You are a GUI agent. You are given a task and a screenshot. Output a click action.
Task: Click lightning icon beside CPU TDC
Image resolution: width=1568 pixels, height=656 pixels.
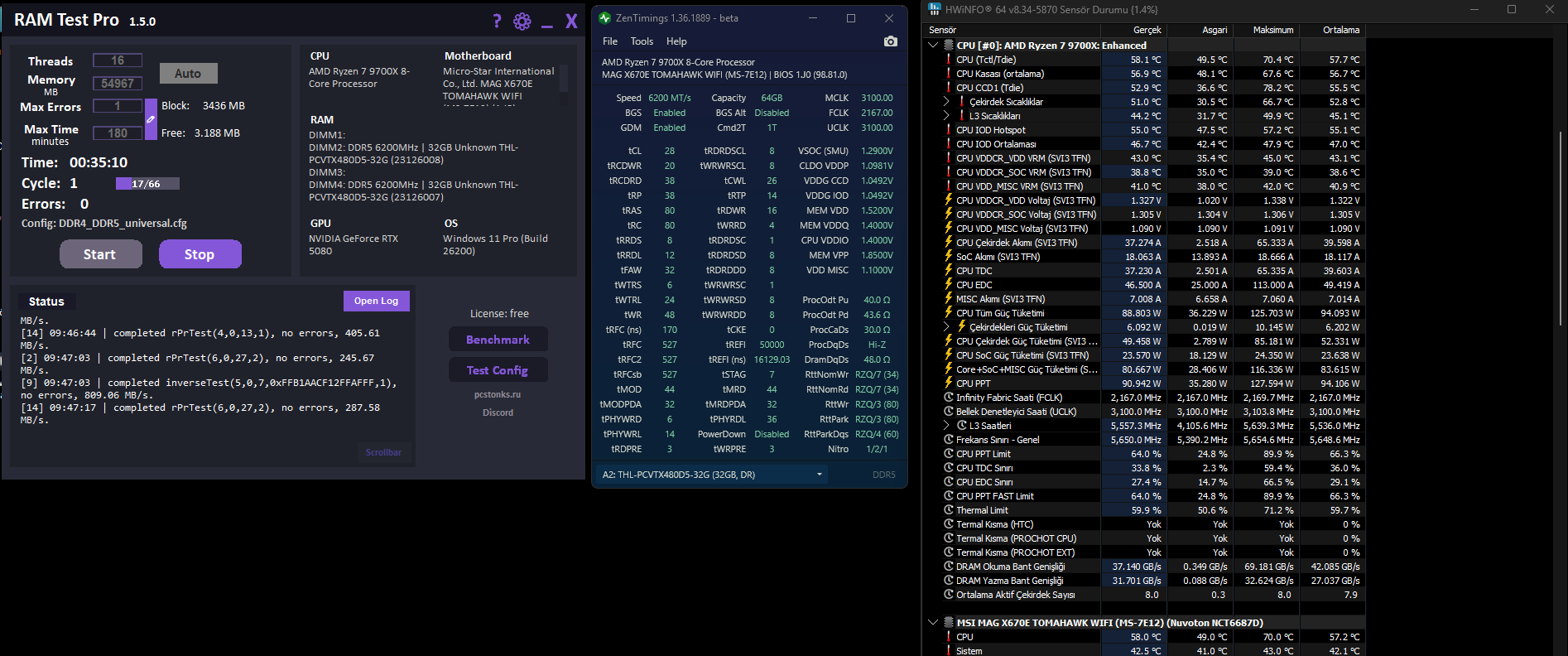pos(949,271)
